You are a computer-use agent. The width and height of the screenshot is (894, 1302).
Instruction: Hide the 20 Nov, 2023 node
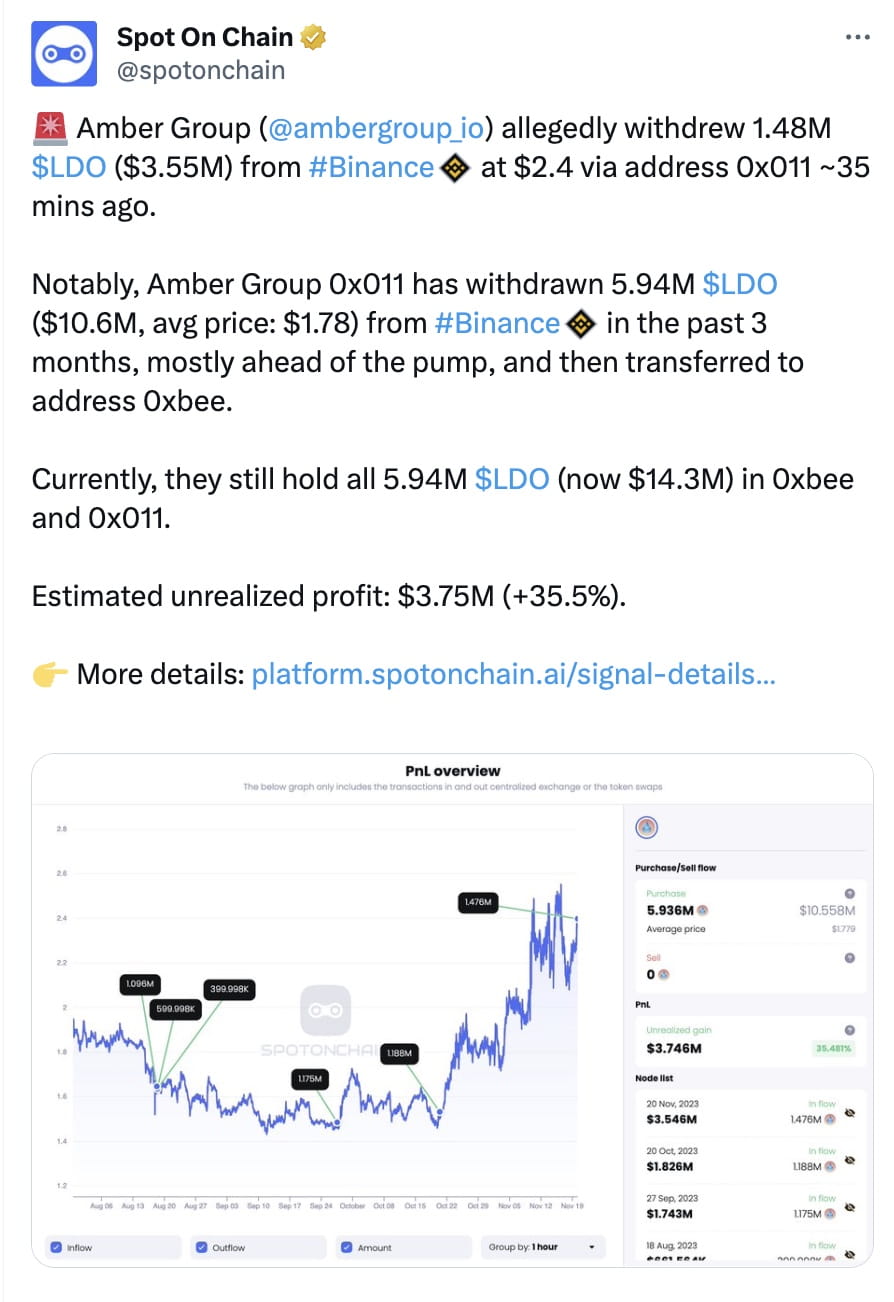(x=849, y=1112)
